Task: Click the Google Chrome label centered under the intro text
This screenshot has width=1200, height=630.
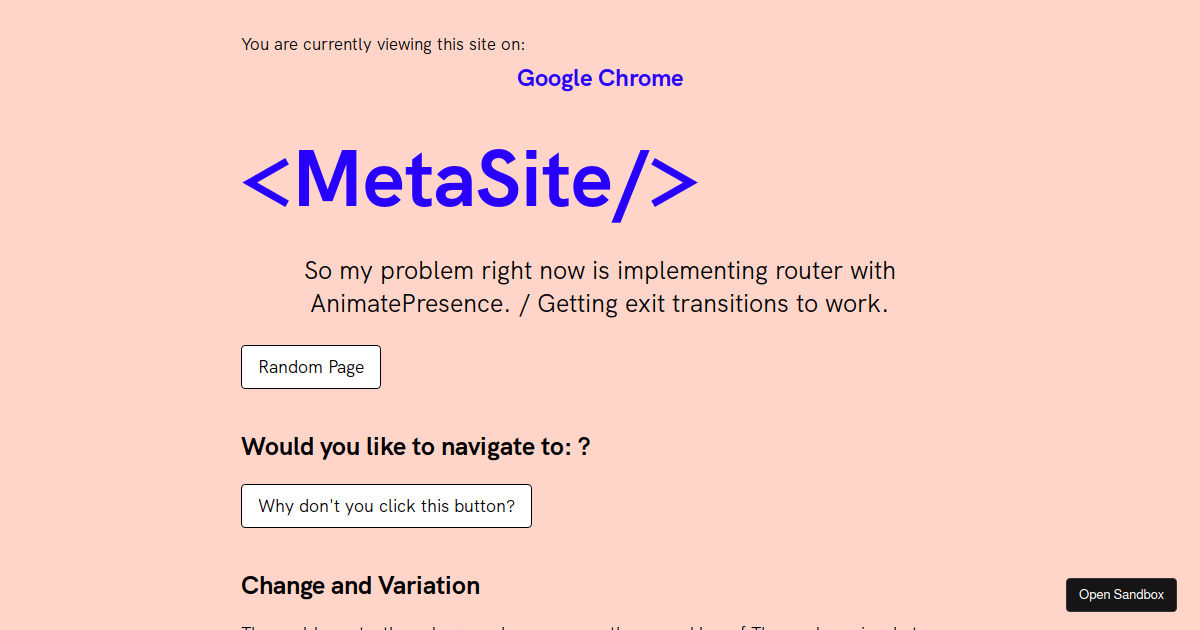Action: [x=600, y=78]
